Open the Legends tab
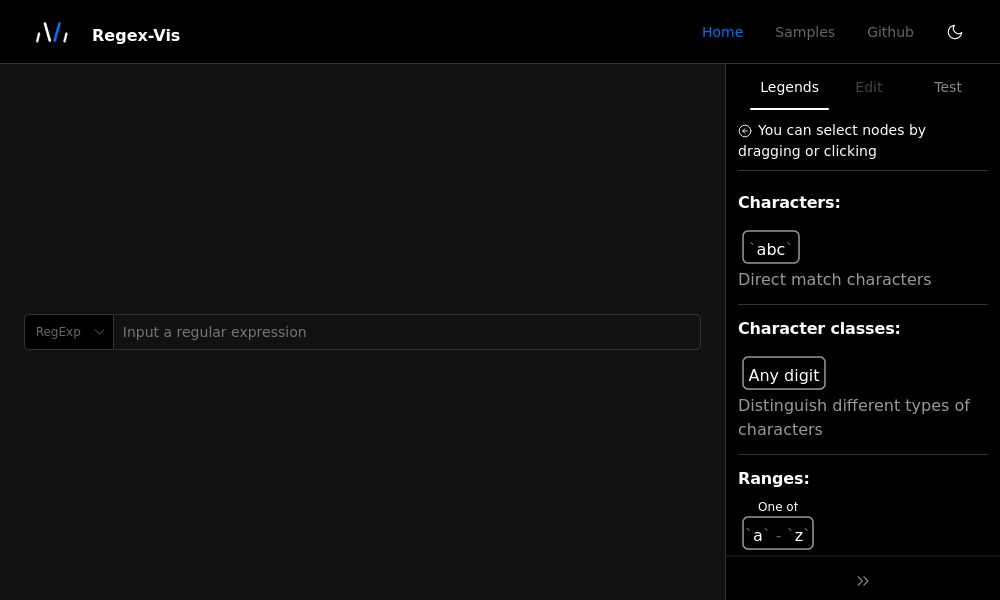 (x=789, y=87)
